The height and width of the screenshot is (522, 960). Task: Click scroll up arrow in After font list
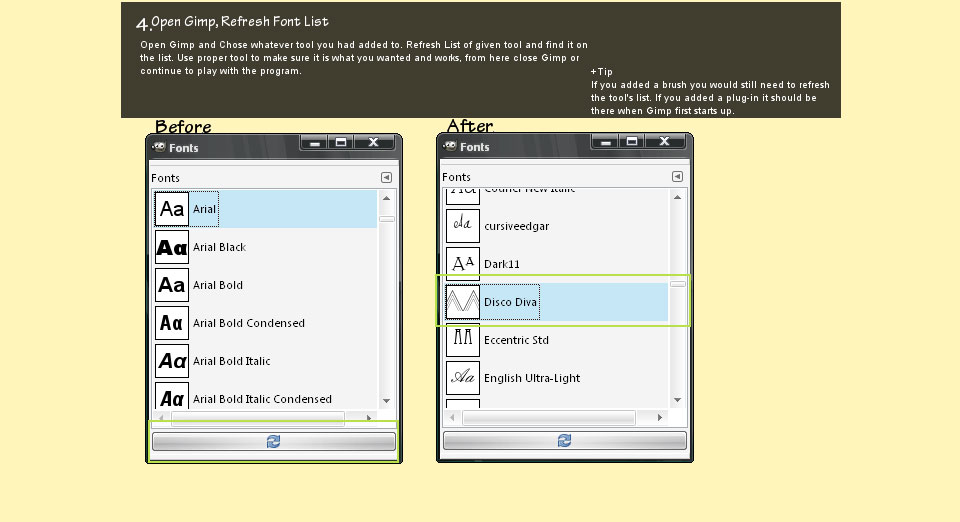[677, 197]
